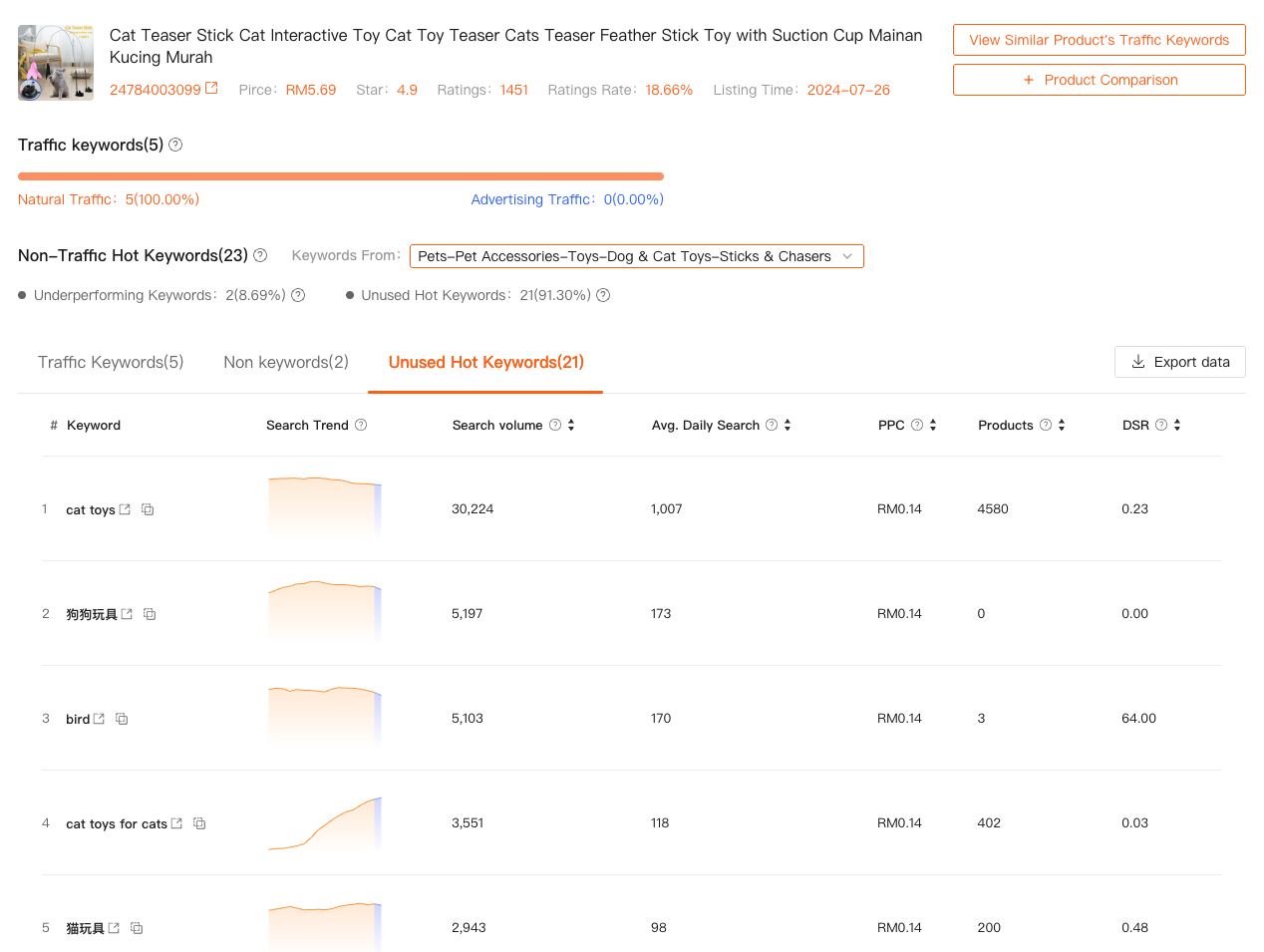Click help icon next to Traffic keywords(5)
Screen dimensions: 1264x952
175,145
